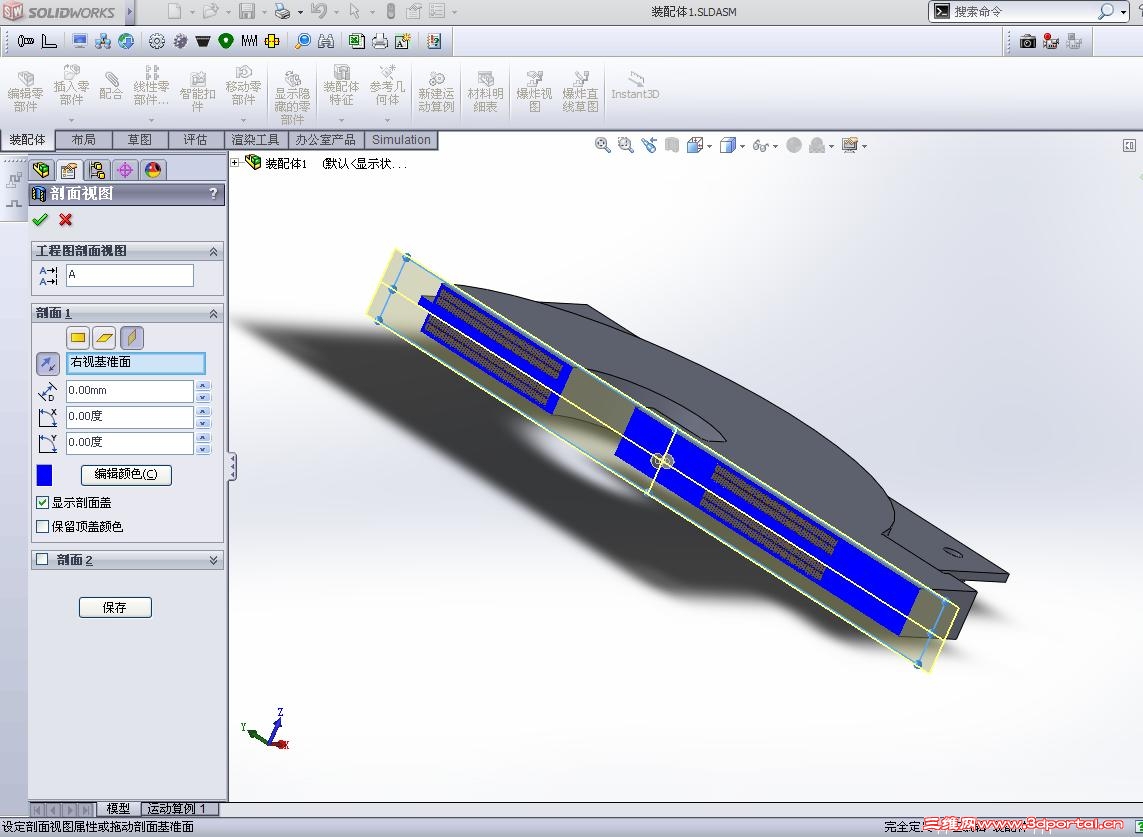Screen dimensions: 1143x837
Task: Collapse the 剖面 1 group
Action: (214, 314)
